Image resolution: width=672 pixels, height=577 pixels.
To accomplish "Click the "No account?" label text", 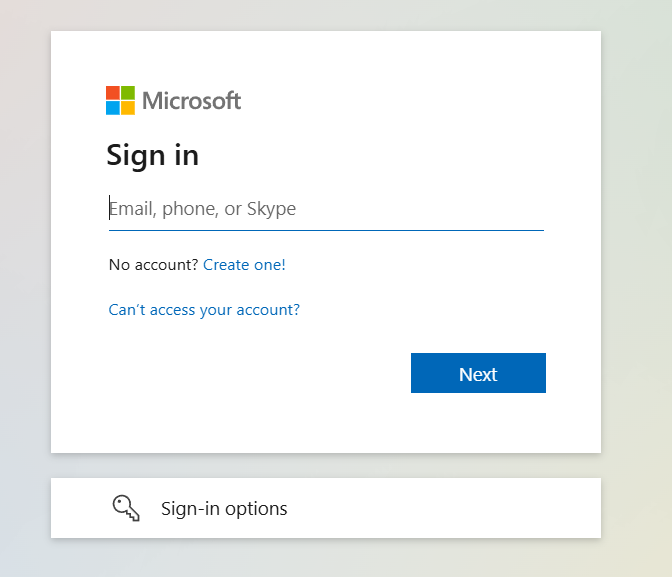I will (154, 265).
